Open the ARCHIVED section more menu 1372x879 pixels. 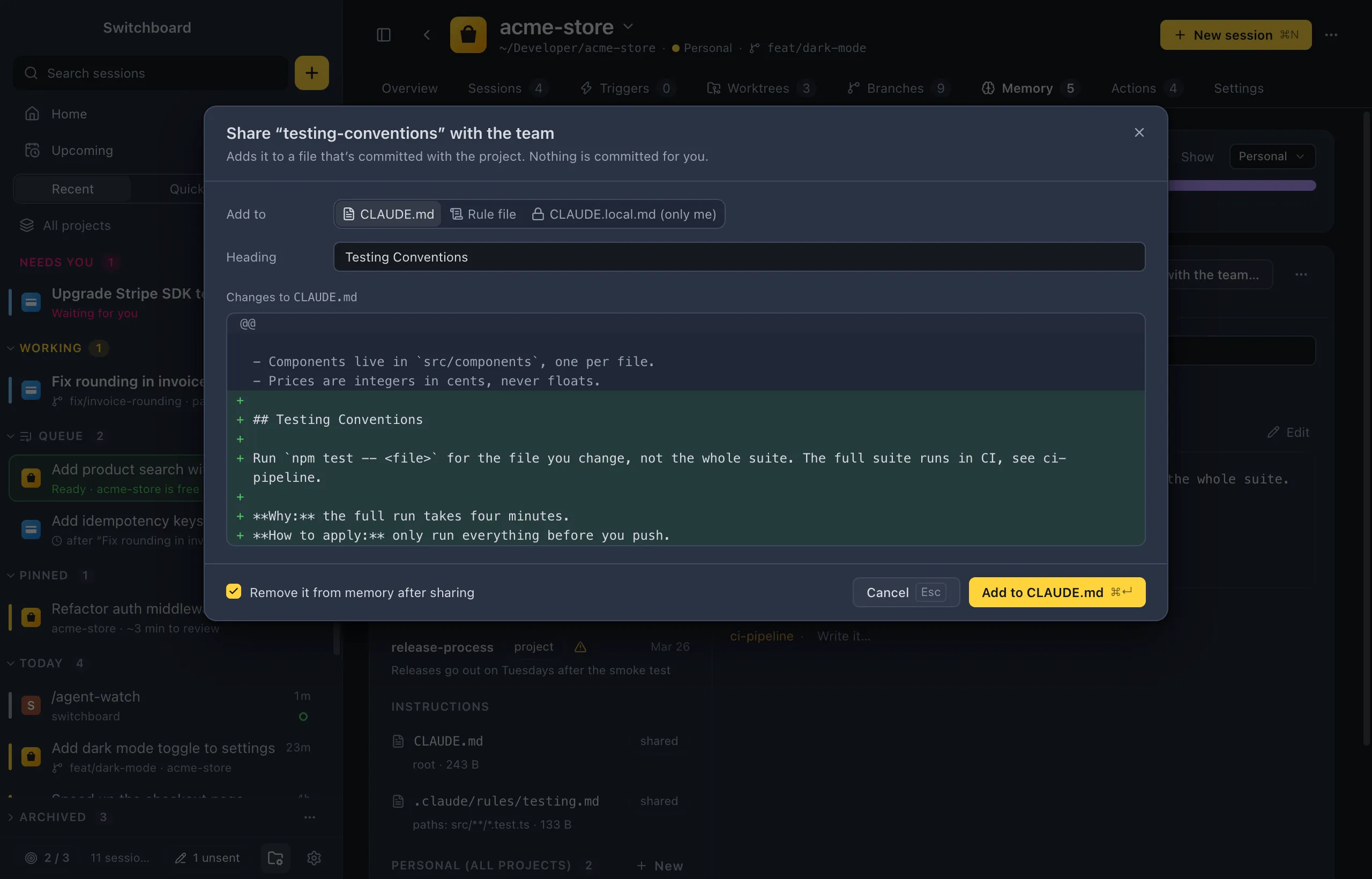click(x=309, y=817)
